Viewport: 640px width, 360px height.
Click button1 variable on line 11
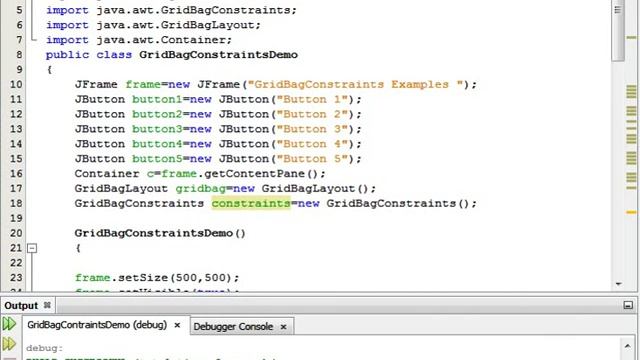point(157,99)
